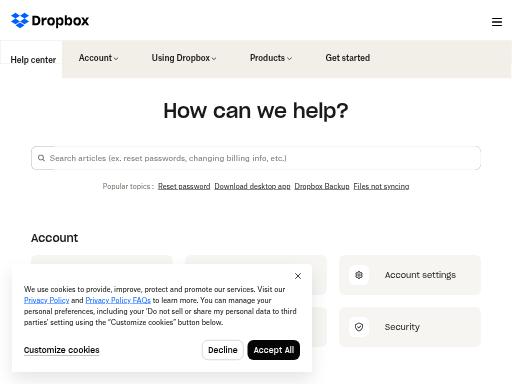Expand the Products dropdown

click(271, 58)
